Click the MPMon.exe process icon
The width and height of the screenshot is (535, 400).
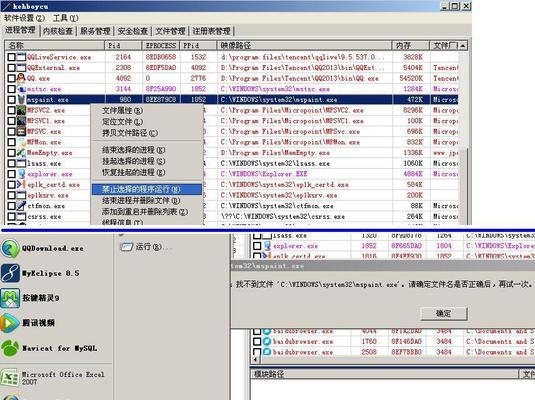[x=21, y=142]
